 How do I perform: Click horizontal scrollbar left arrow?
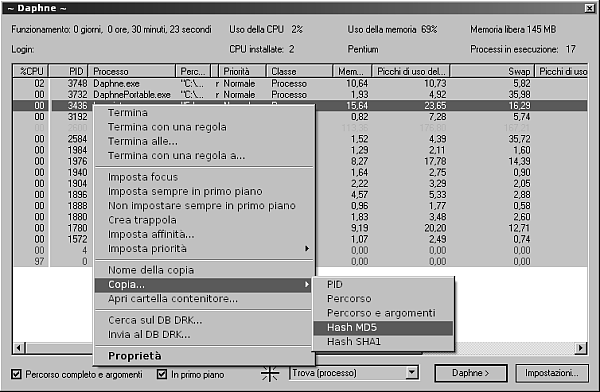18,348
